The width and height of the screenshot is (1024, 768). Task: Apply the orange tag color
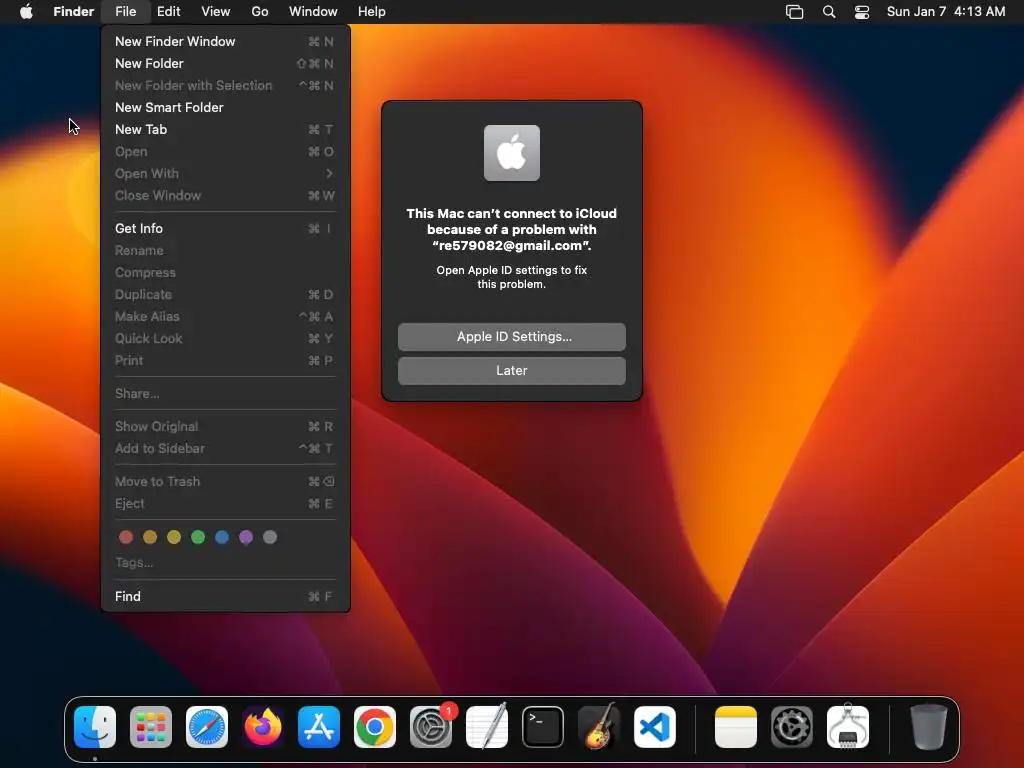(150, 537)
